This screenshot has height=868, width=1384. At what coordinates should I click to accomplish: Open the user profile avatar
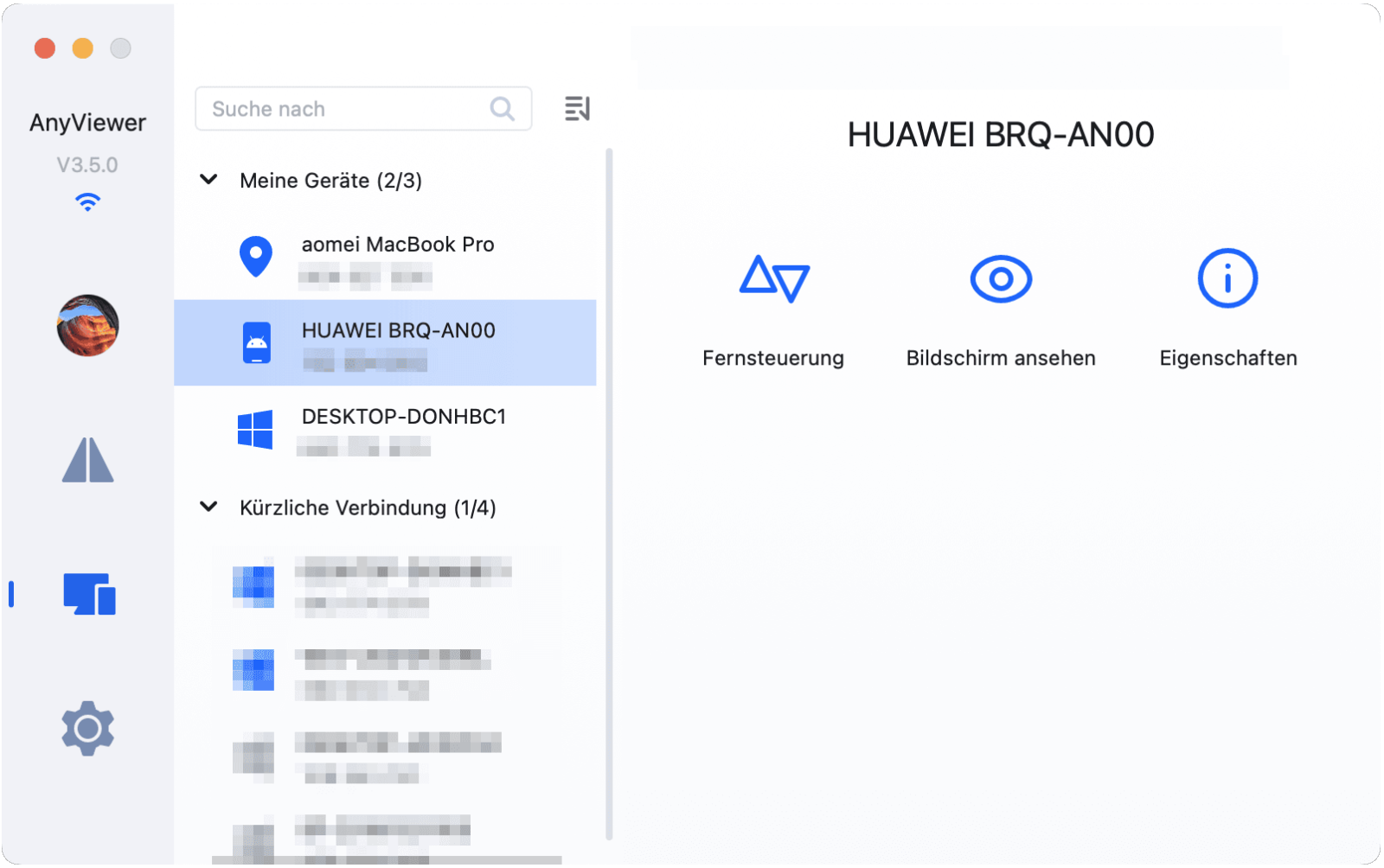point(87,325)
